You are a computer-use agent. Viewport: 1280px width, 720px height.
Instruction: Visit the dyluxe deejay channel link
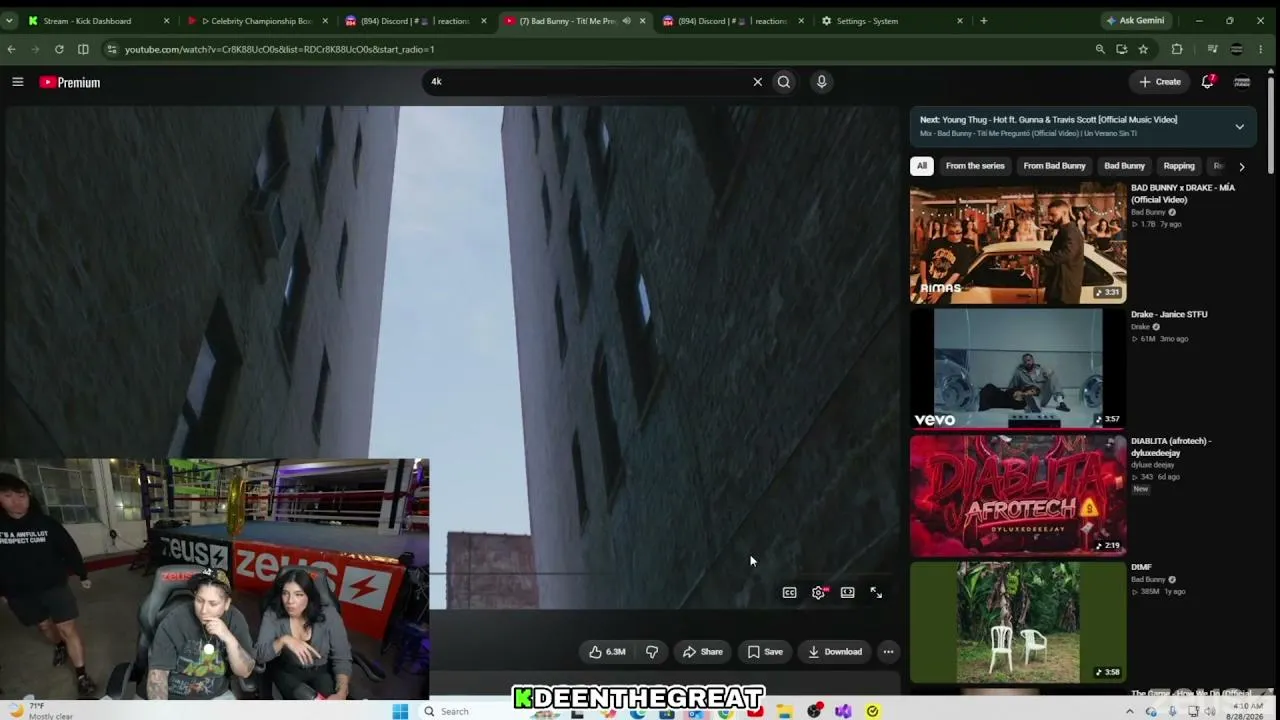click(1155, 465)
